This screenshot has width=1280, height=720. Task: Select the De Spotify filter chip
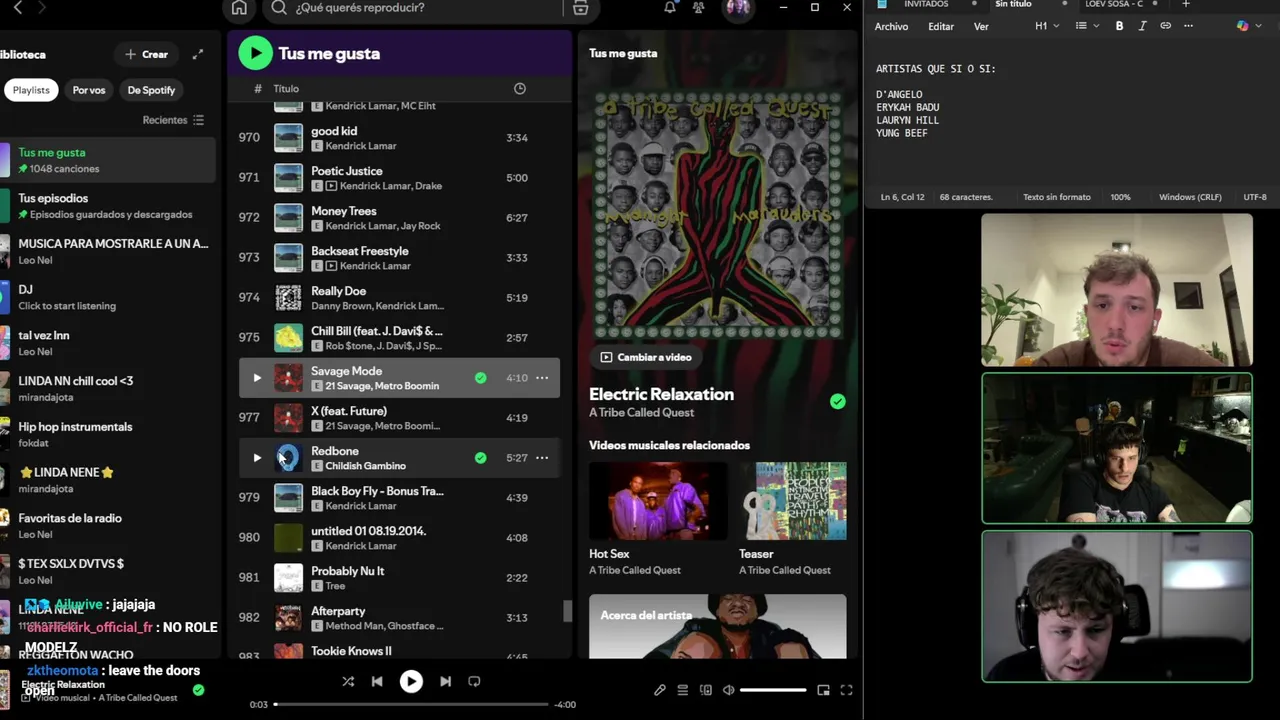point(151,90)
